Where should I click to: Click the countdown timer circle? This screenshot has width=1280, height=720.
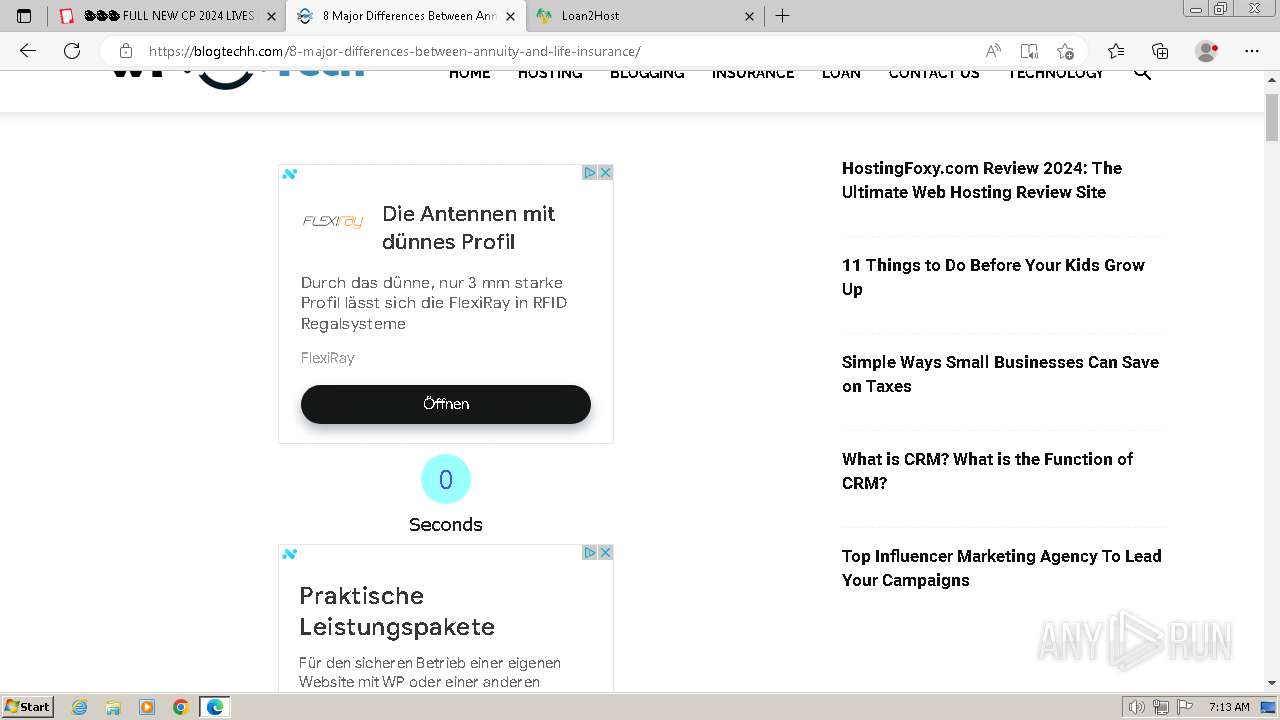(446, 479)
